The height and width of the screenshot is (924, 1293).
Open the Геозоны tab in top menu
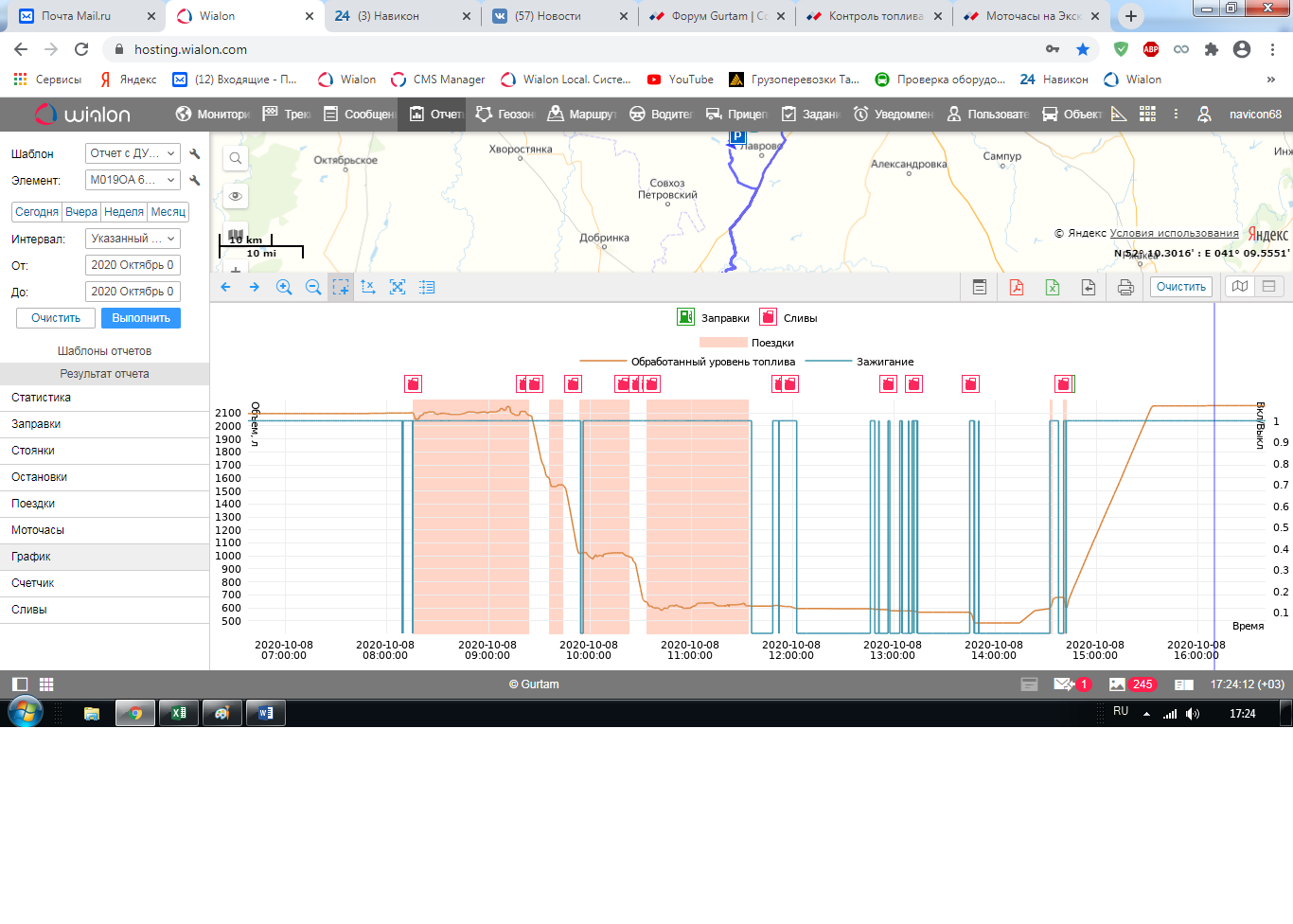505,115
